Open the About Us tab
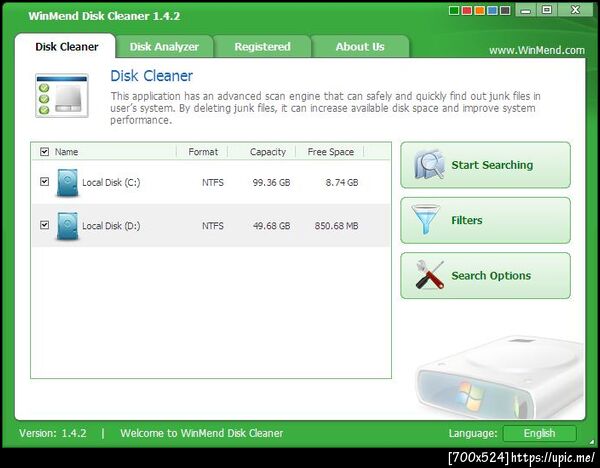The height and width of the screenshot is (468, 600). pos(360,47)
